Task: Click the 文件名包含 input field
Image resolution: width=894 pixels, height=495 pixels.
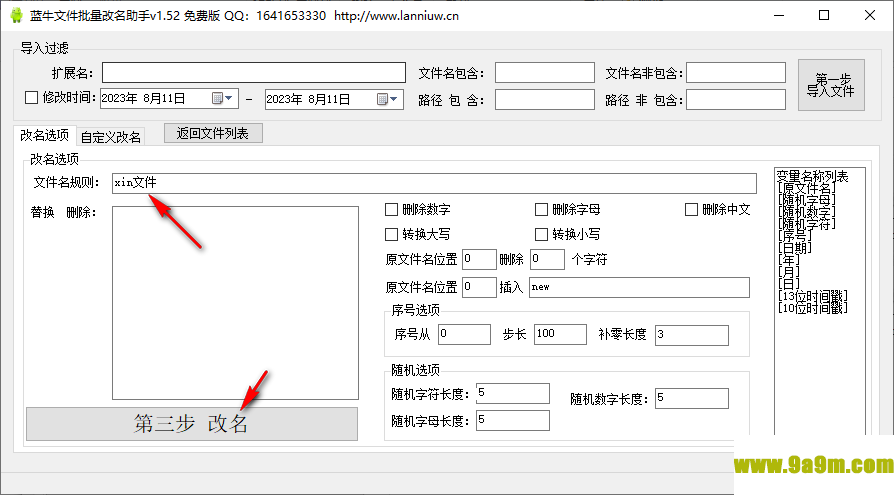Action: pos(544,72)
